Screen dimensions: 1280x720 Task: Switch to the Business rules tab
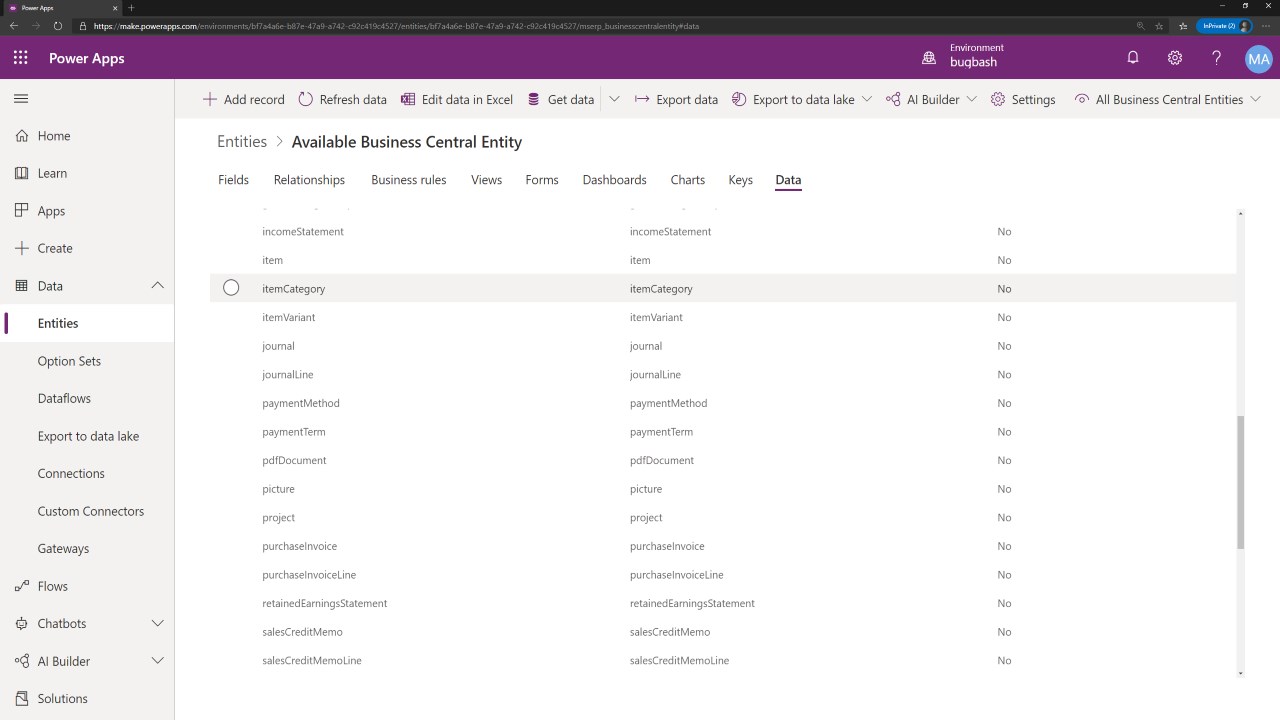pos(408,180)
